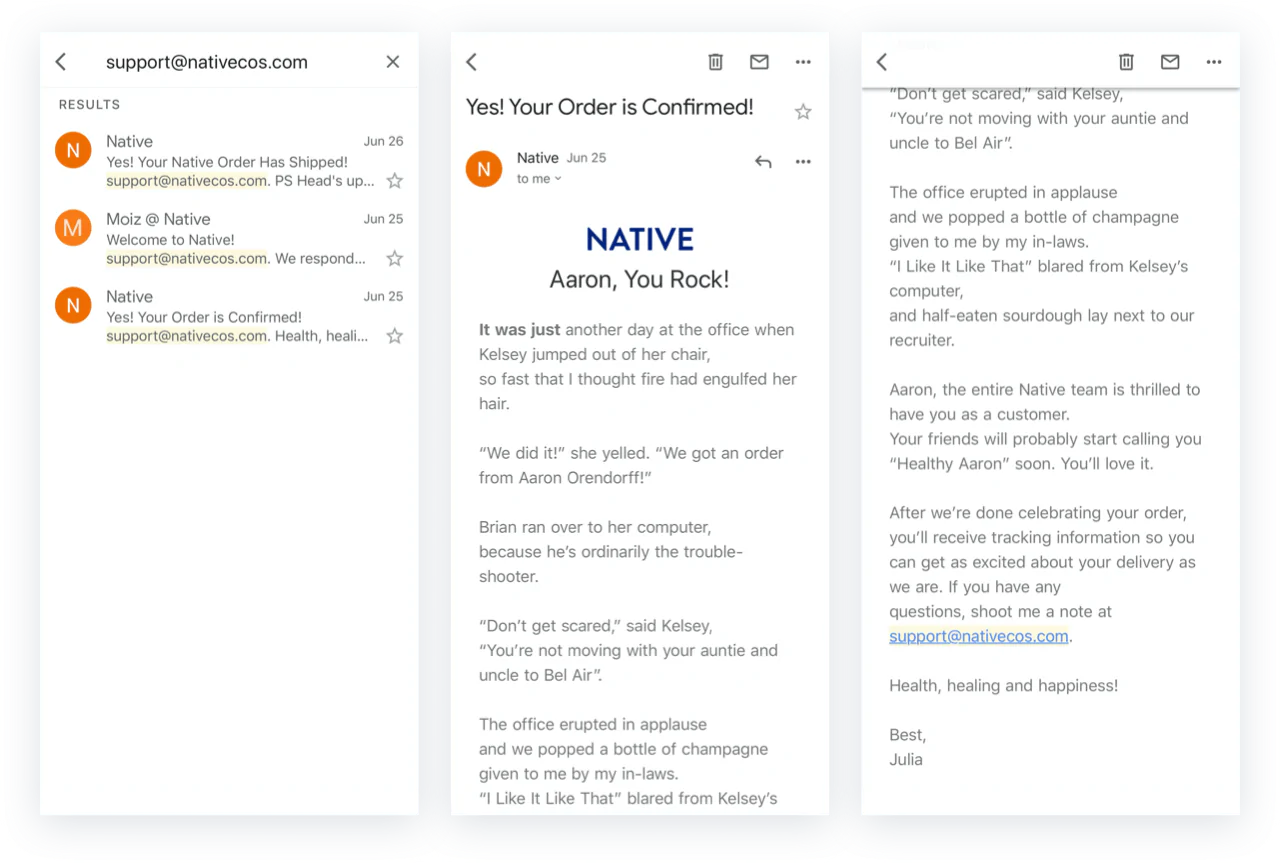Expand recipient details 'to me'

(539, 179)
